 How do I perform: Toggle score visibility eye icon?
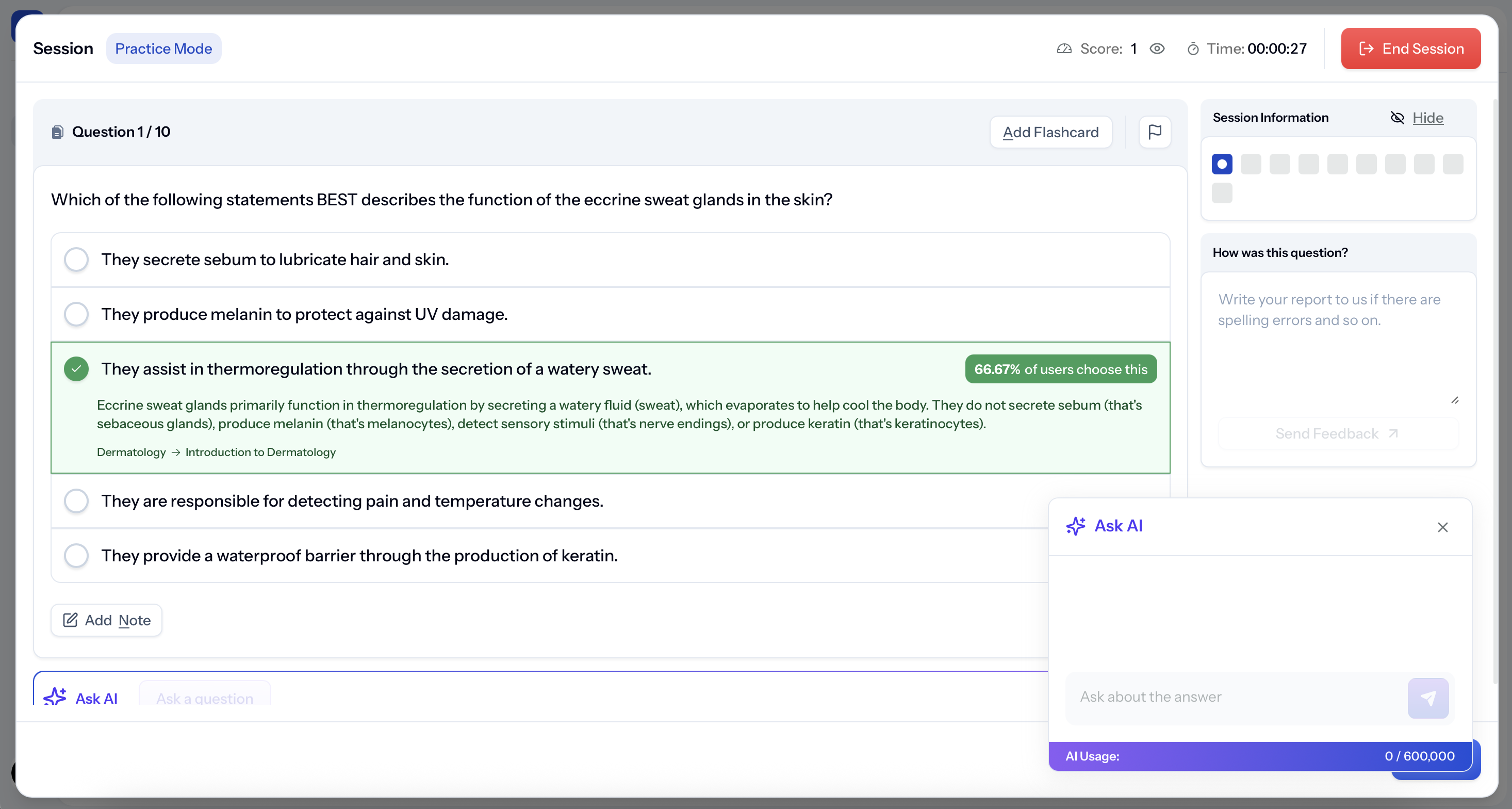click(1157, 48)
